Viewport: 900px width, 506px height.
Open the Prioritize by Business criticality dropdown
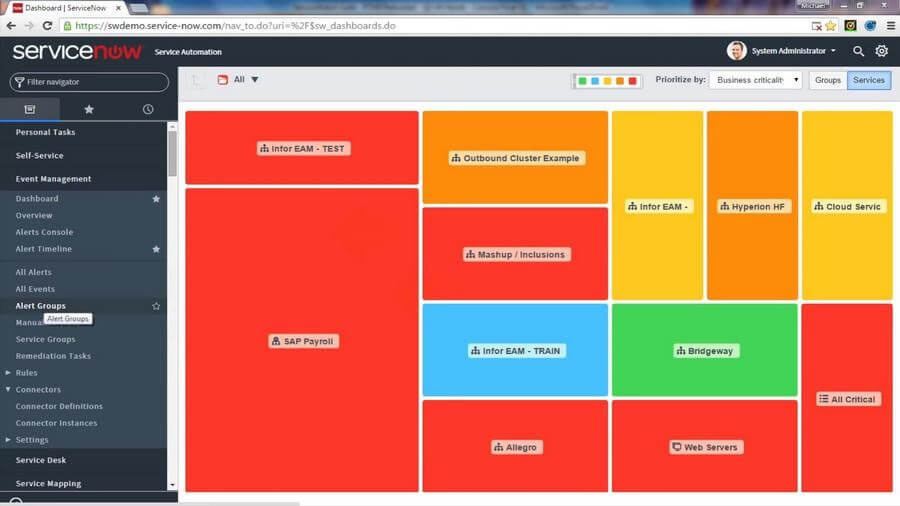pos(755,80)
